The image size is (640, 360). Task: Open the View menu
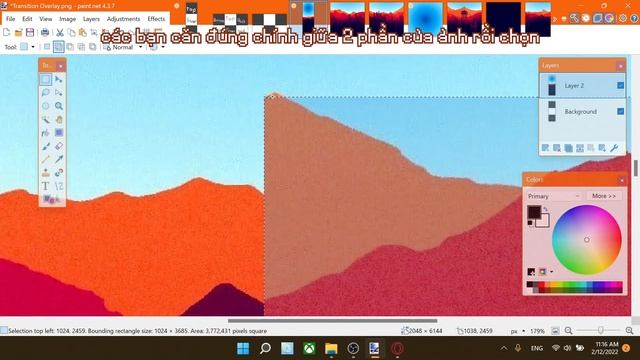[x=46, y=19]
